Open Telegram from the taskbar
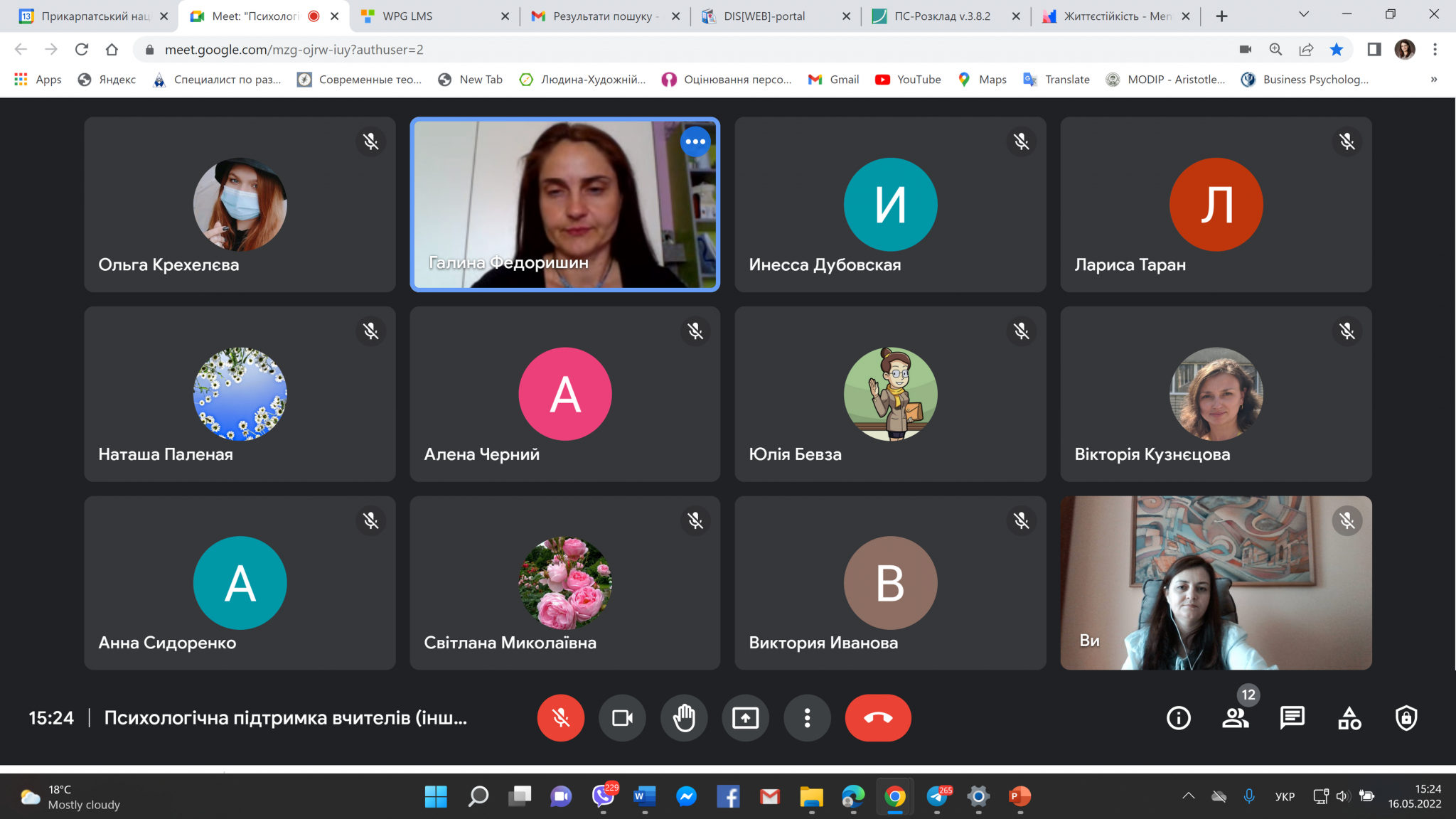 (938, 797)
